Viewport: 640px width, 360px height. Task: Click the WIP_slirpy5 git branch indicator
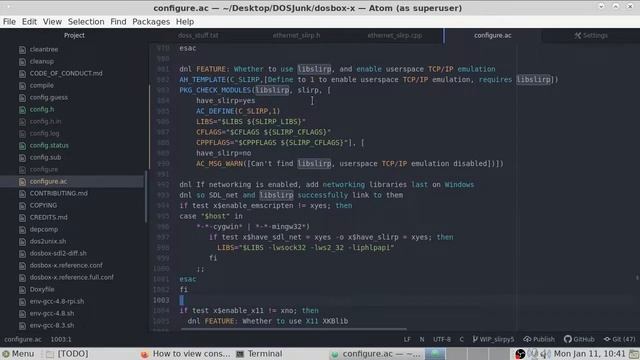tap(493, 339)
